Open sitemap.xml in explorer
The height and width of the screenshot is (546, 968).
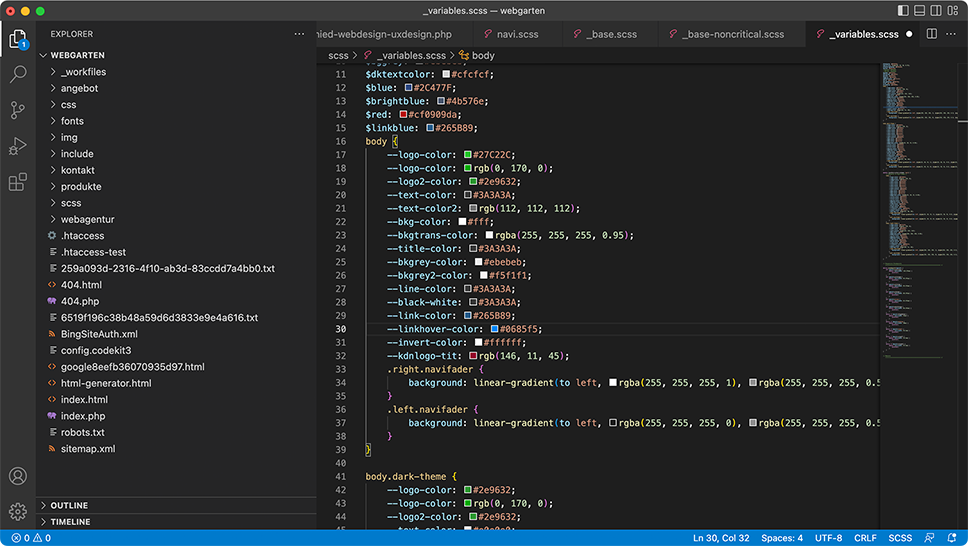(x=176, y=448)
